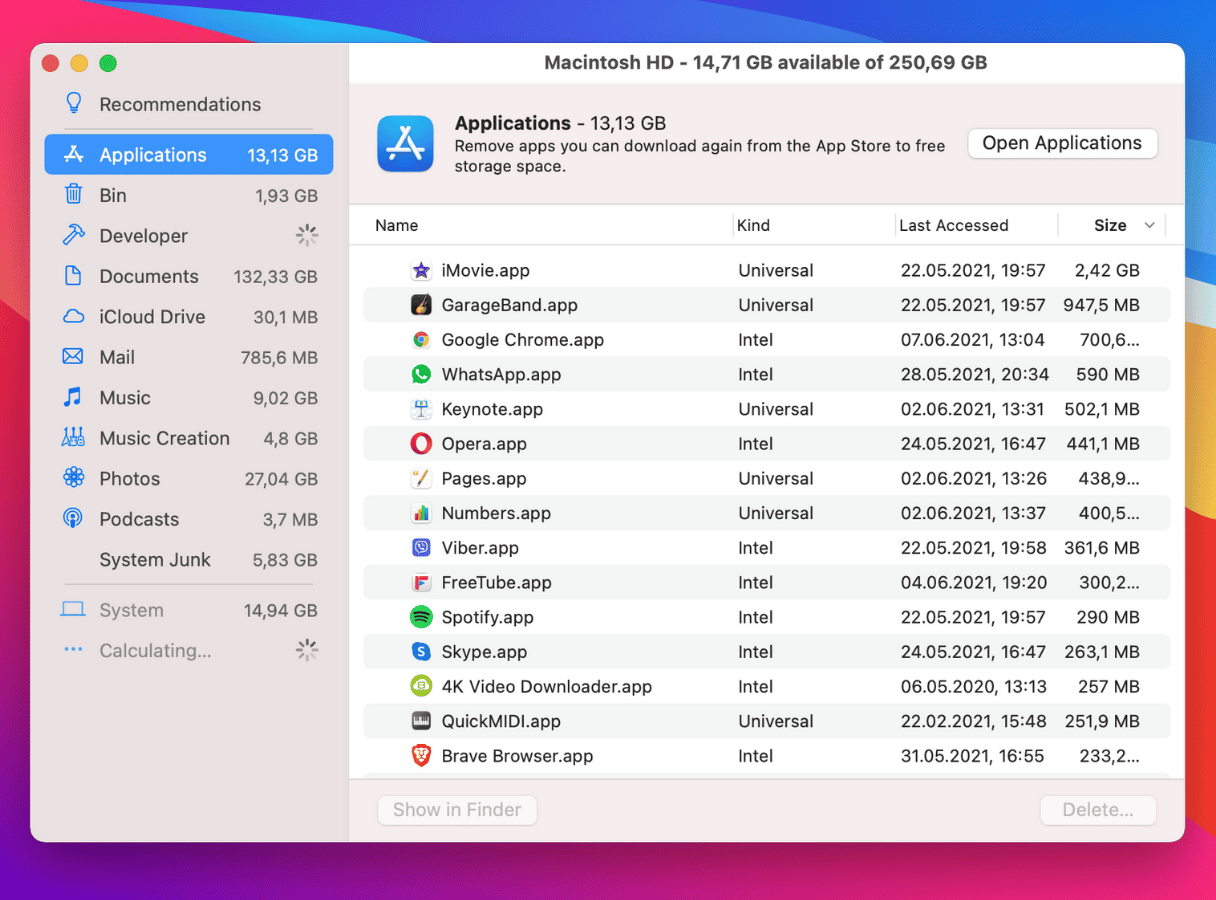Select the GarageBand.app row name
Image resolution: width=1216 pixels, height=900 pixels.
510,305
